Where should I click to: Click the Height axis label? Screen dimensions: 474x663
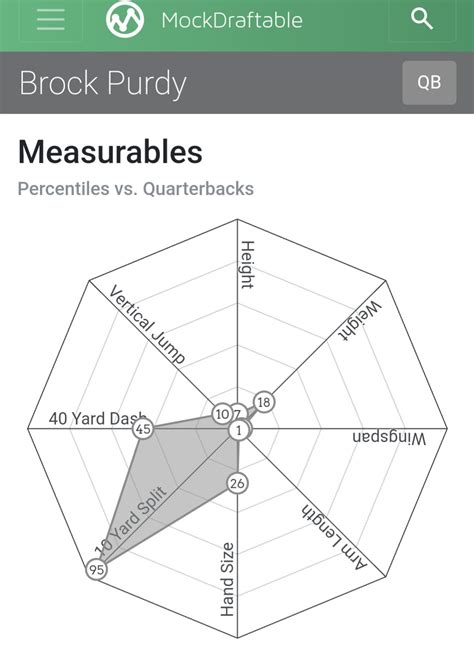click(247, 265)
